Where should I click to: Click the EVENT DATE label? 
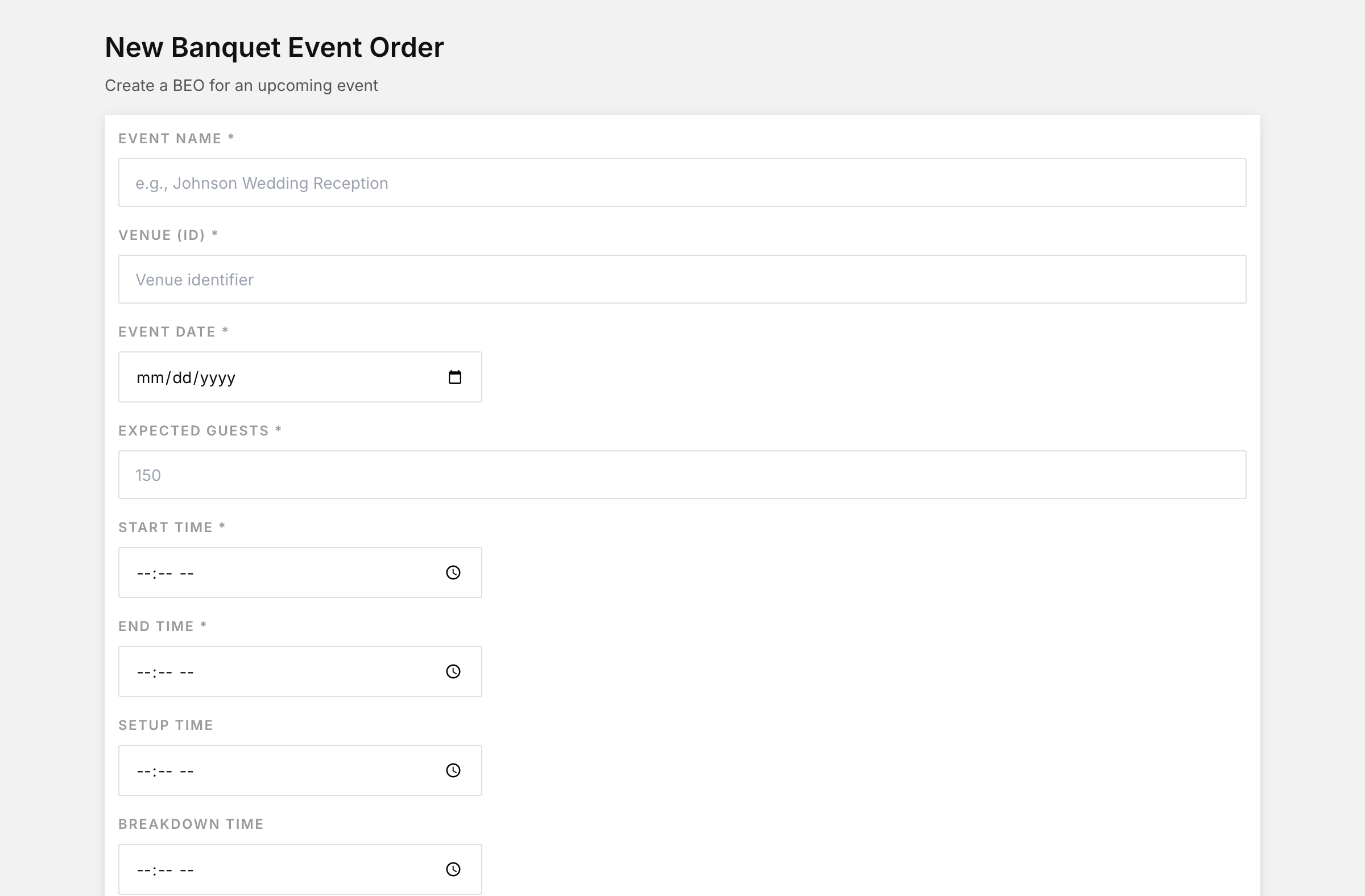(173, 331)
